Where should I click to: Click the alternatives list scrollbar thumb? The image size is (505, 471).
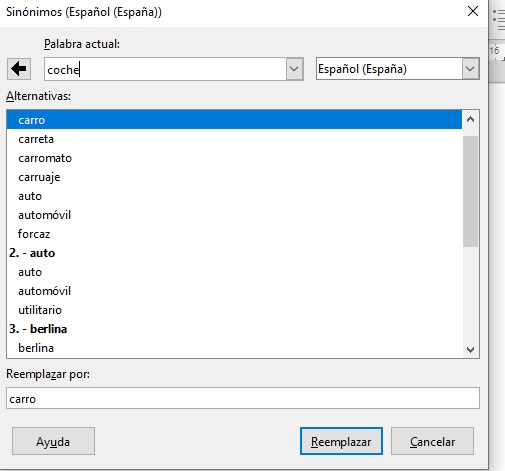pyautogui.click(x=470, y=191)
